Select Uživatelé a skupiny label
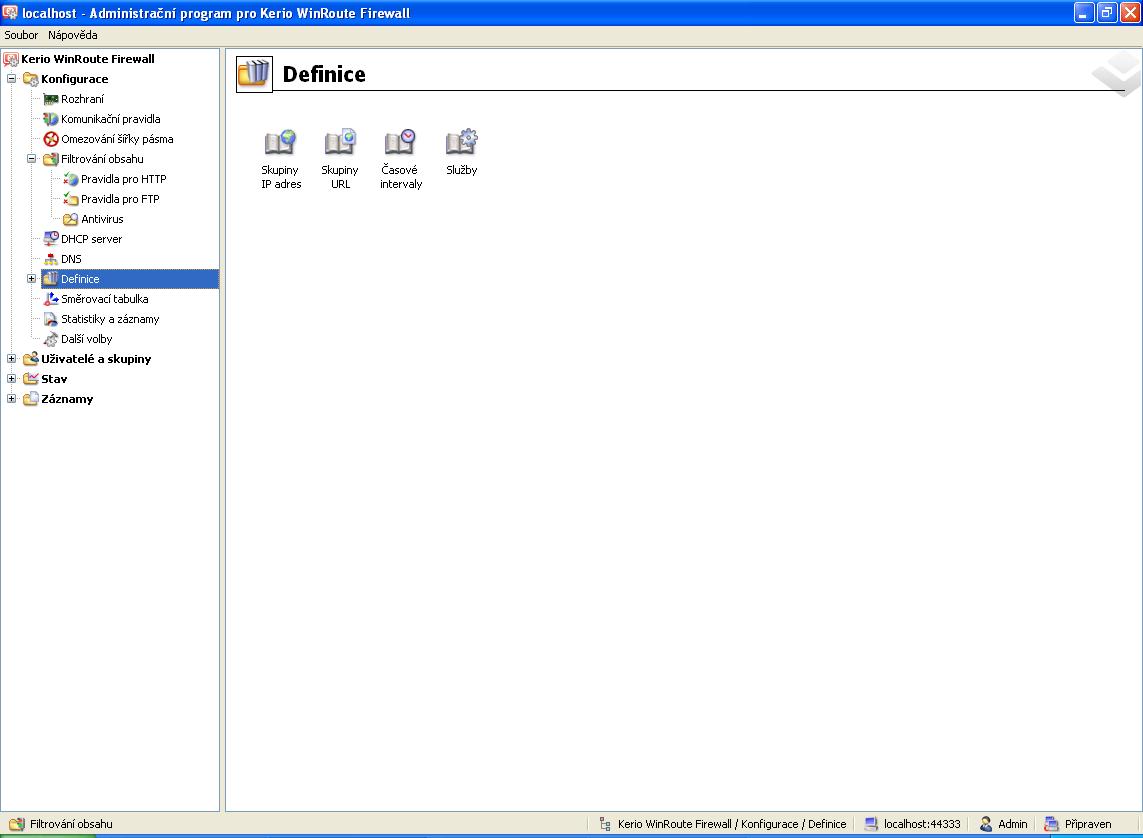The image size is (1143, 838). [x=96, y=359]
